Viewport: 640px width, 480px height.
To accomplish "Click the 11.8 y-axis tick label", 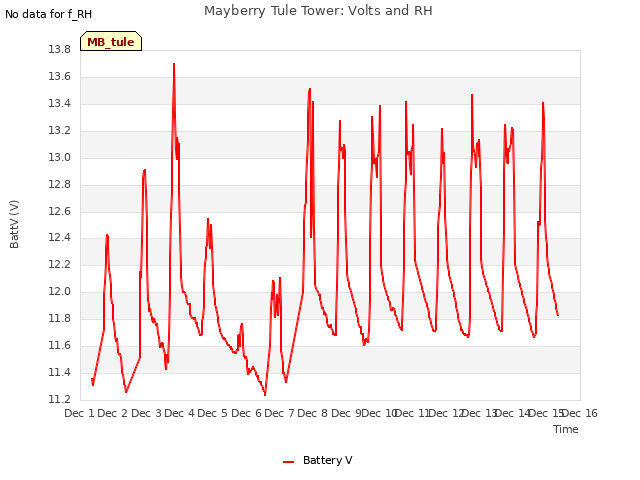I will (x=59, y=318).
